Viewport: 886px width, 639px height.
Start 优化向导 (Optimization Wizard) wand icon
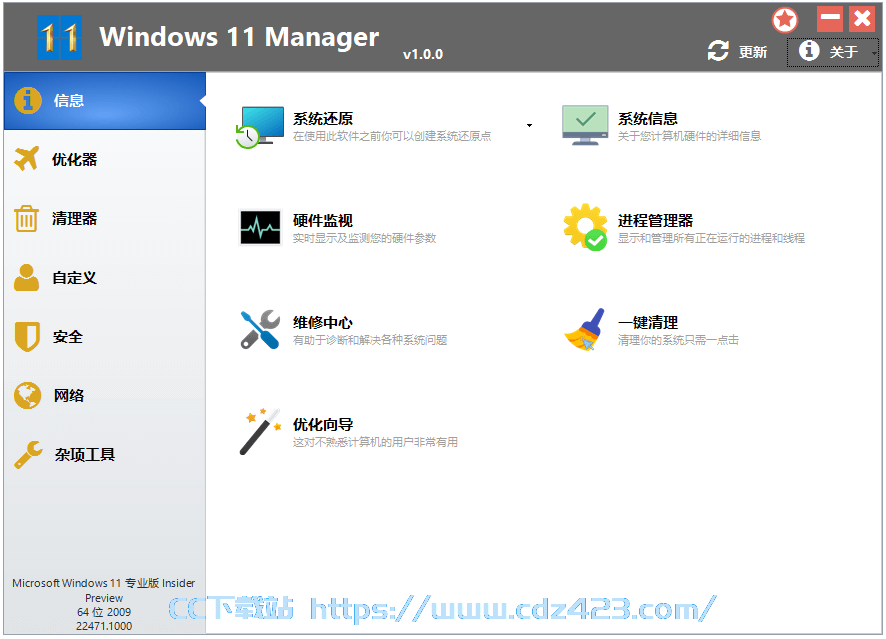pyautogui.click(x=260, y=431)
